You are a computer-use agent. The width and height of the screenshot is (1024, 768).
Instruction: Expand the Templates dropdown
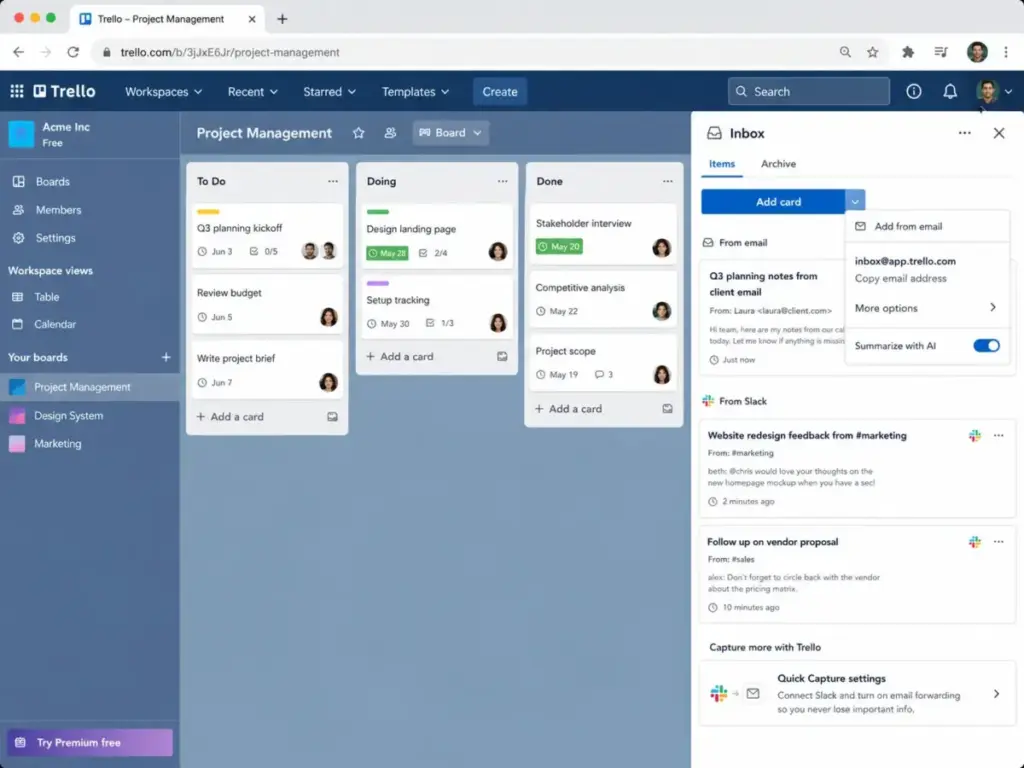tap(415, 91)
